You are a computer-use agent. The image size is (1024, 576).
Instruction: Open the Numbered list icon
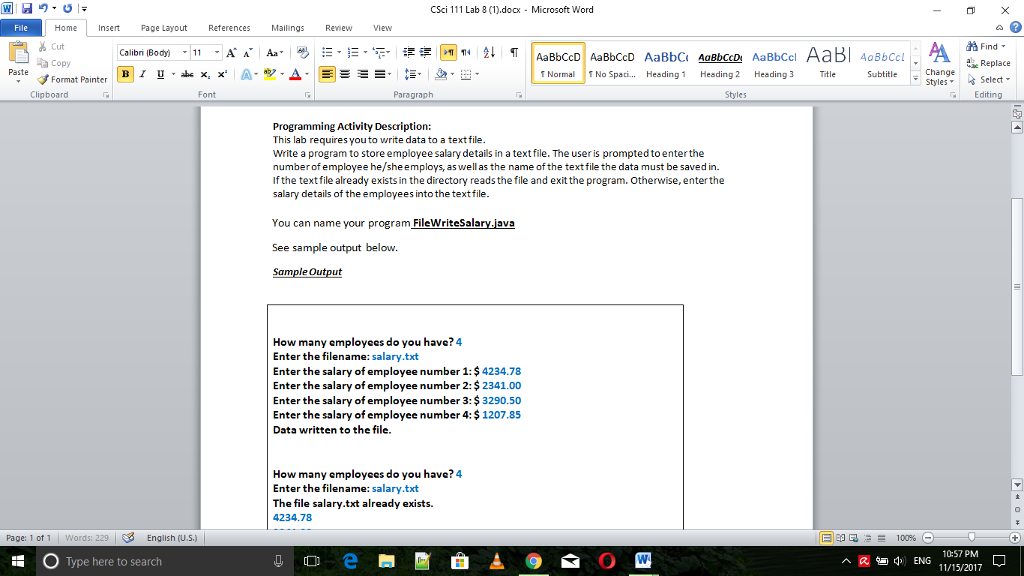coord(353,51)
